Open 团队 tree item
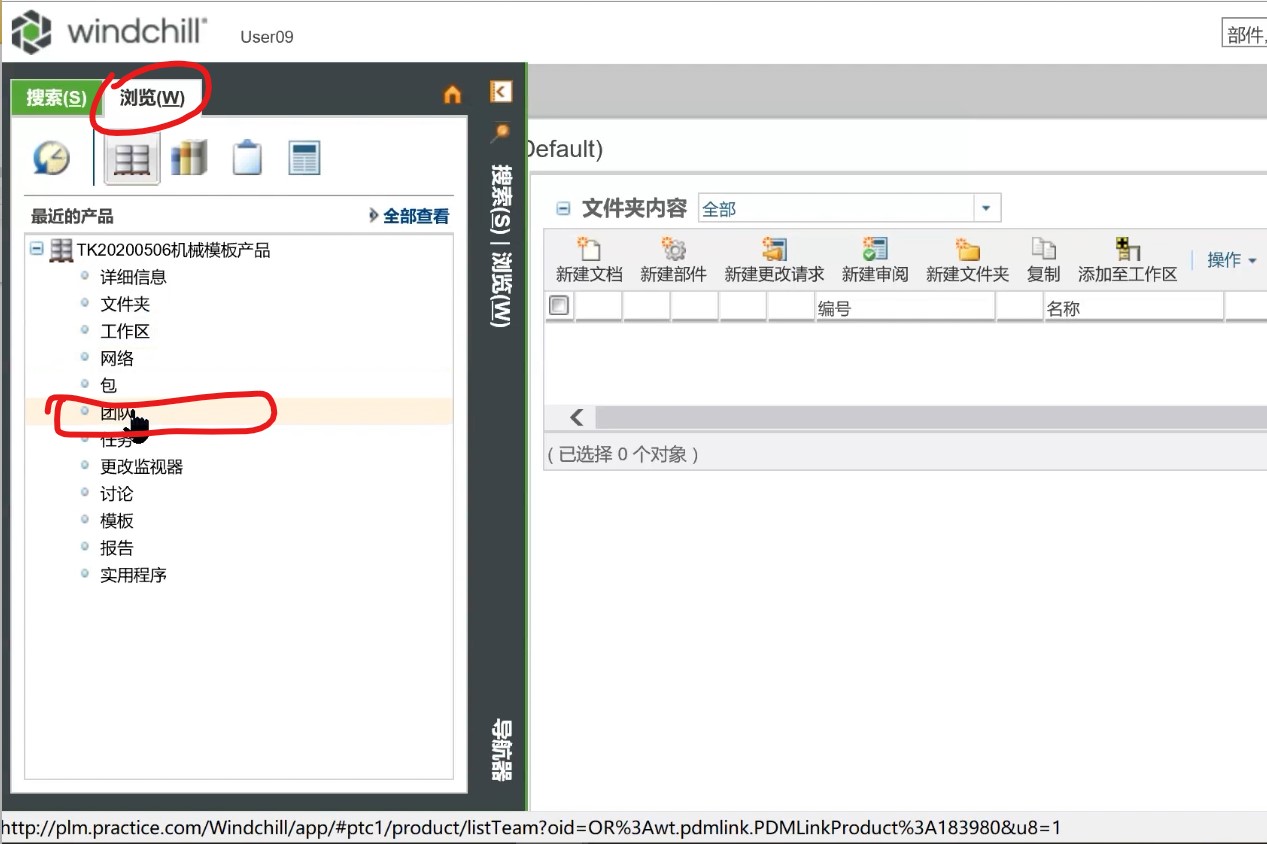The width and height of the screenshot is (1267, 844). coord(116,412)
